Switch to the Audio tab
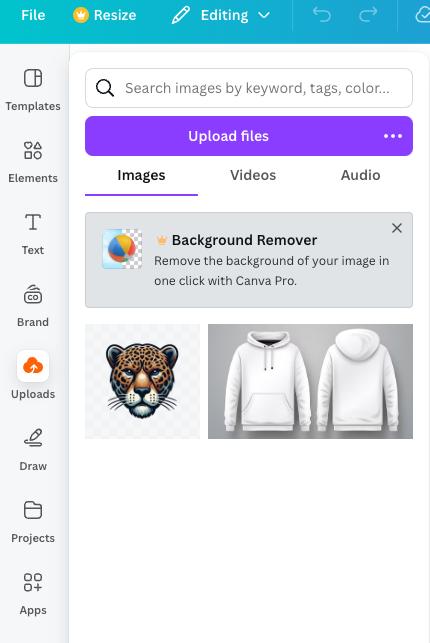430x643 pixels. tap(360, 176)
